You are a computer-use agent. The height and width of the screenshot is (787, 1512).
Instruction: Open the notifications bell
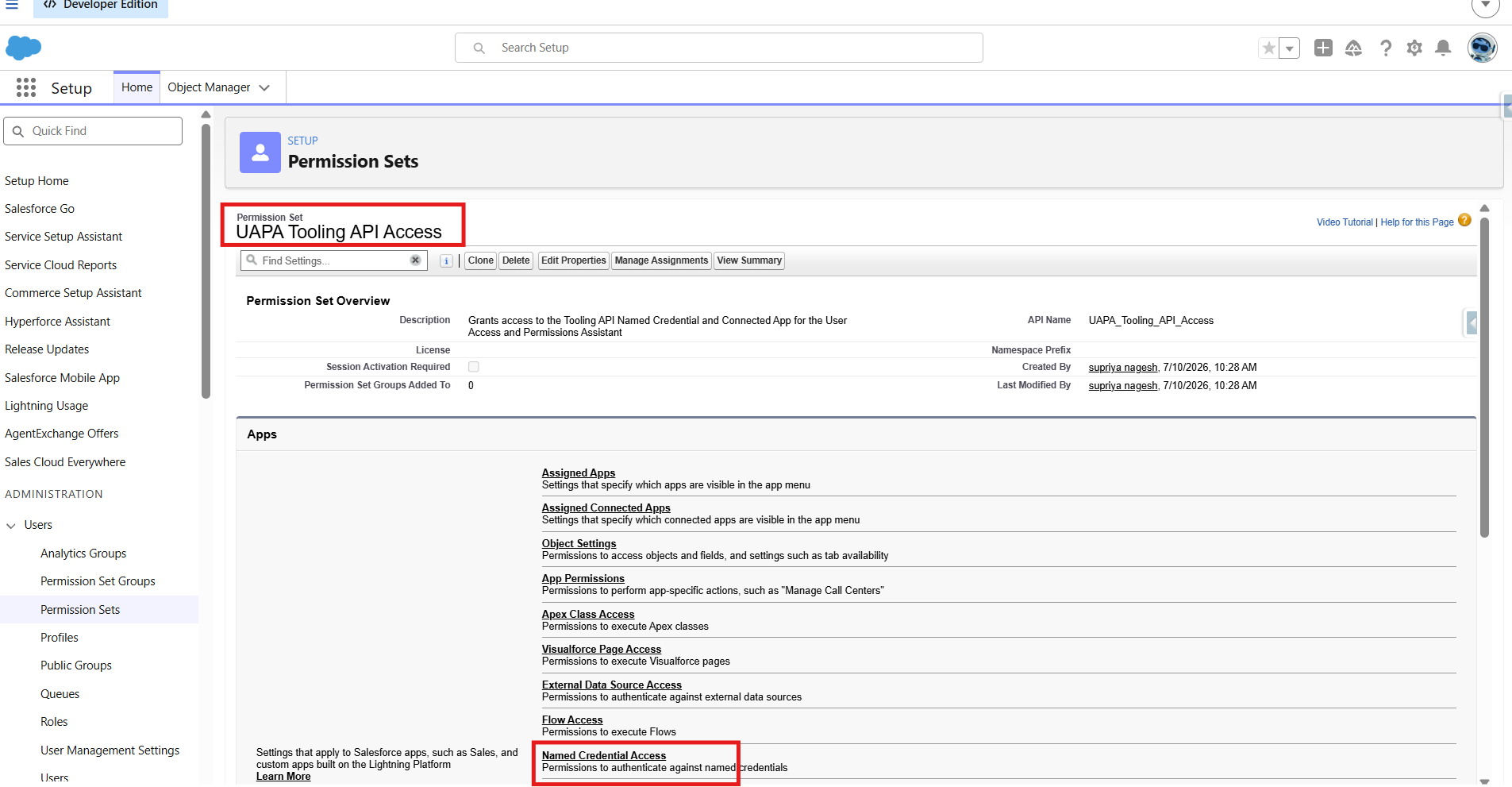[x=1443, y=48]
